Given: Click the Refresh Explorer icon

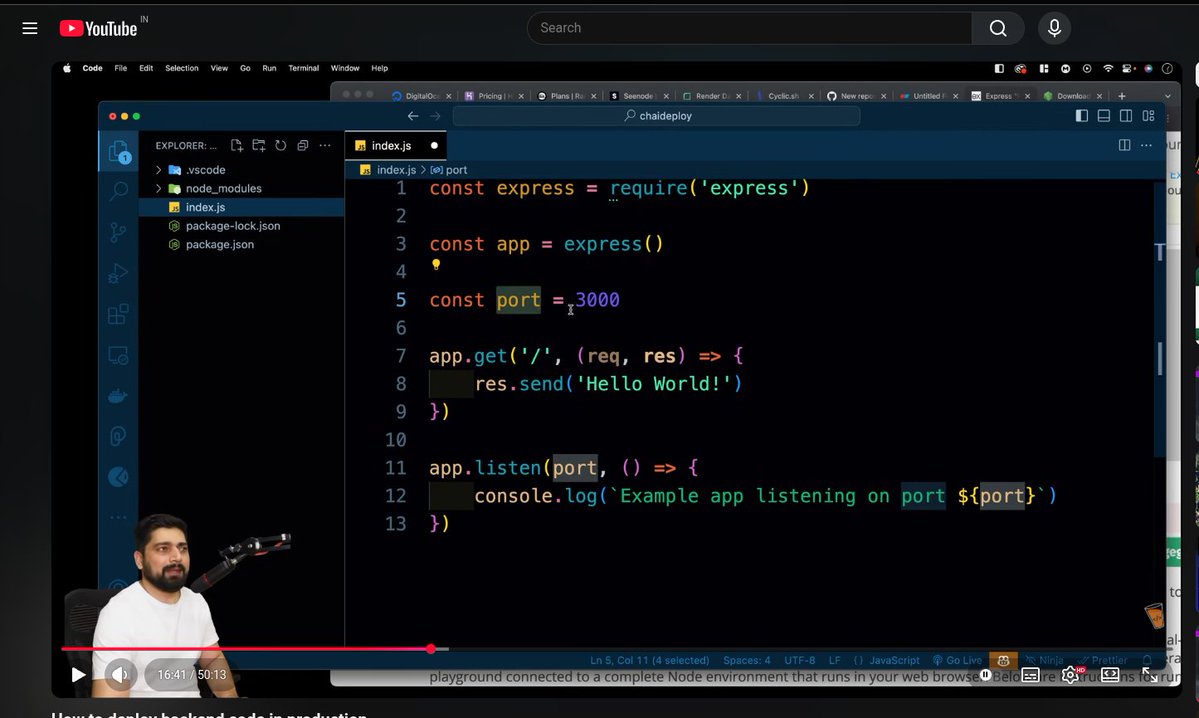Looking at the screenshot, I should (280, 146).
